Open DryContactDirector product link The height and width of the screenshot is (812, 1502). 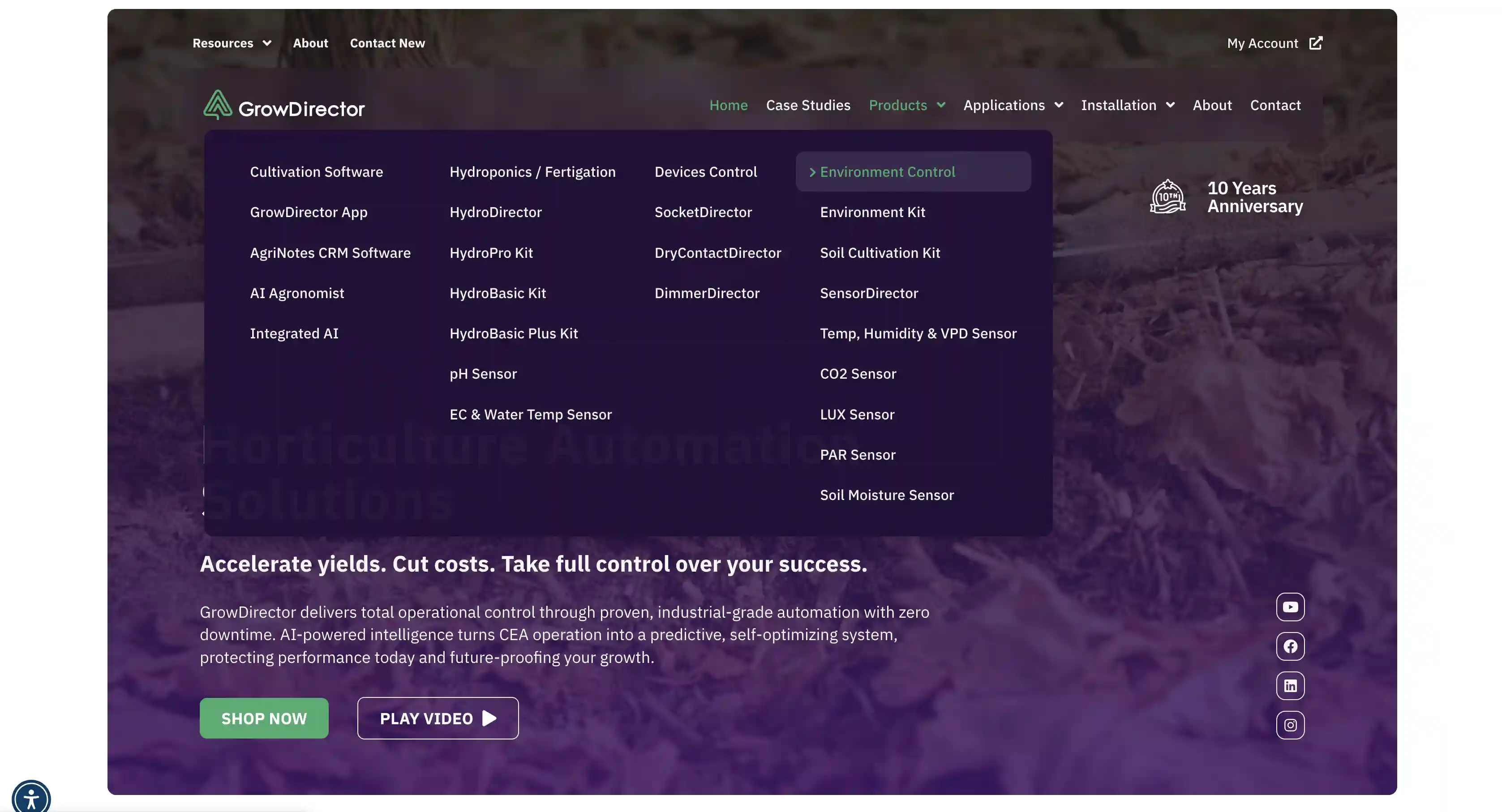[718, 252]
